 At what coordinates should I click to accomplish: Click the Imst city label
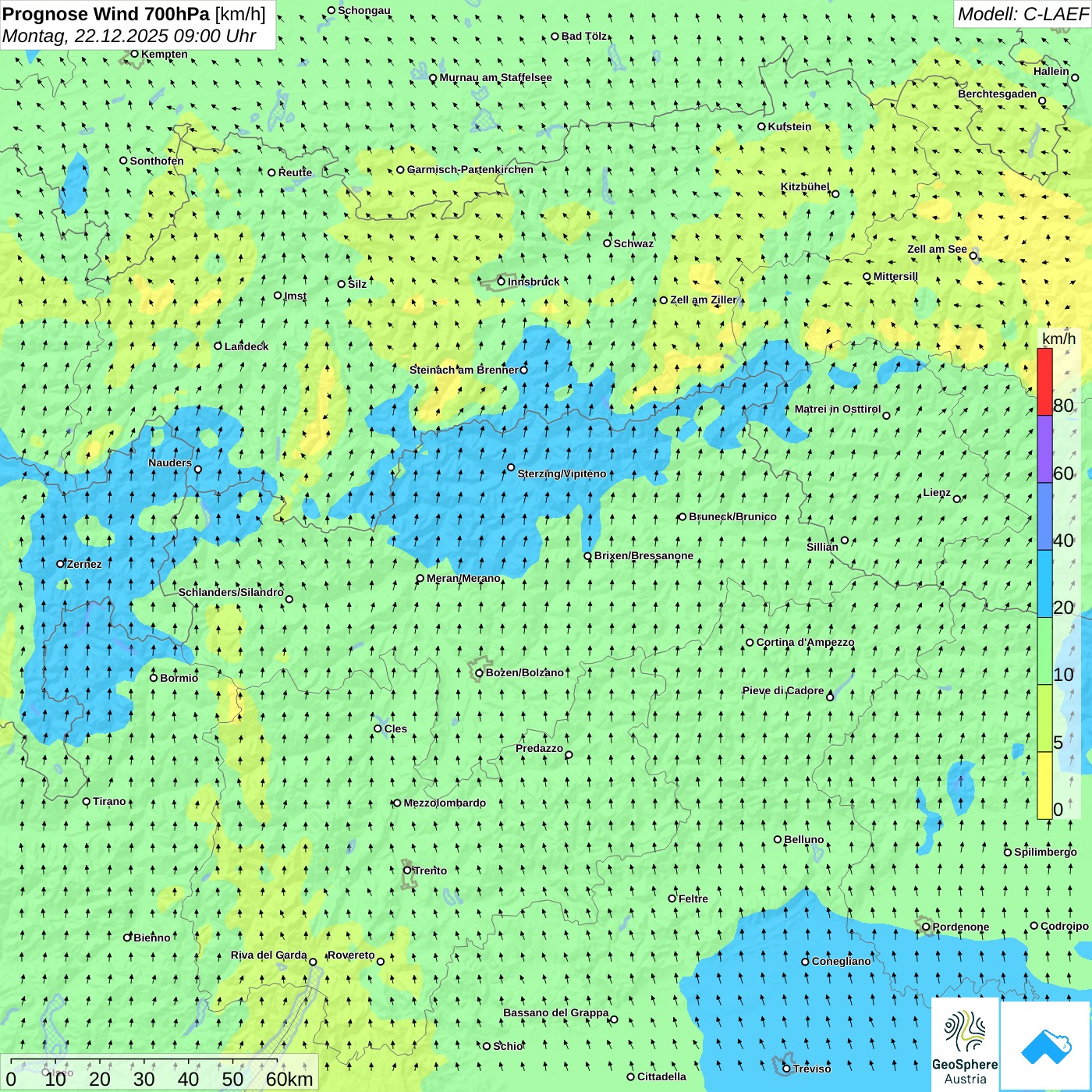[295, 296]
